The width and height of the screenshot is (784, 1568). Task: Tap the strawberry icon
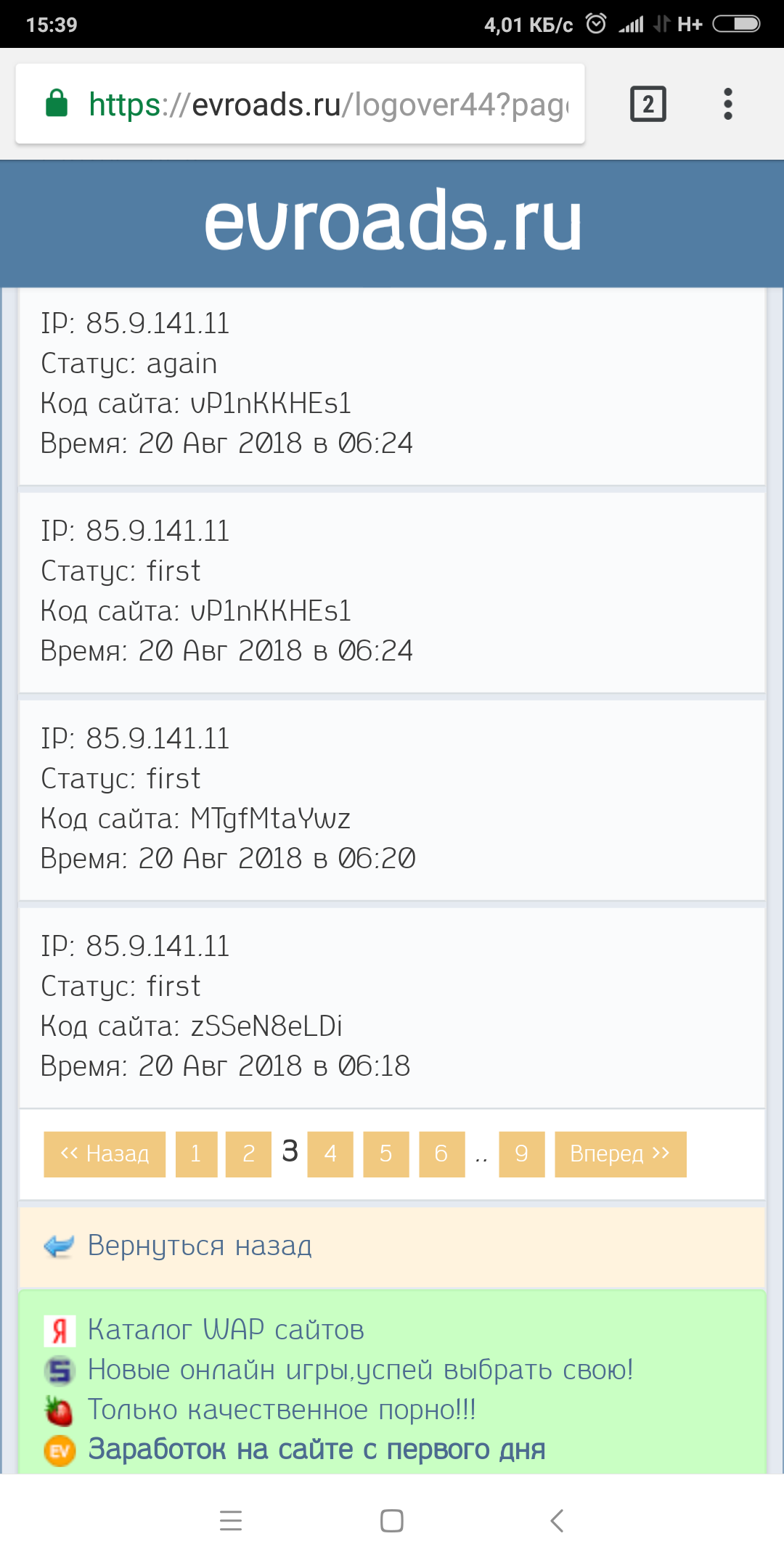[60, 1410]
